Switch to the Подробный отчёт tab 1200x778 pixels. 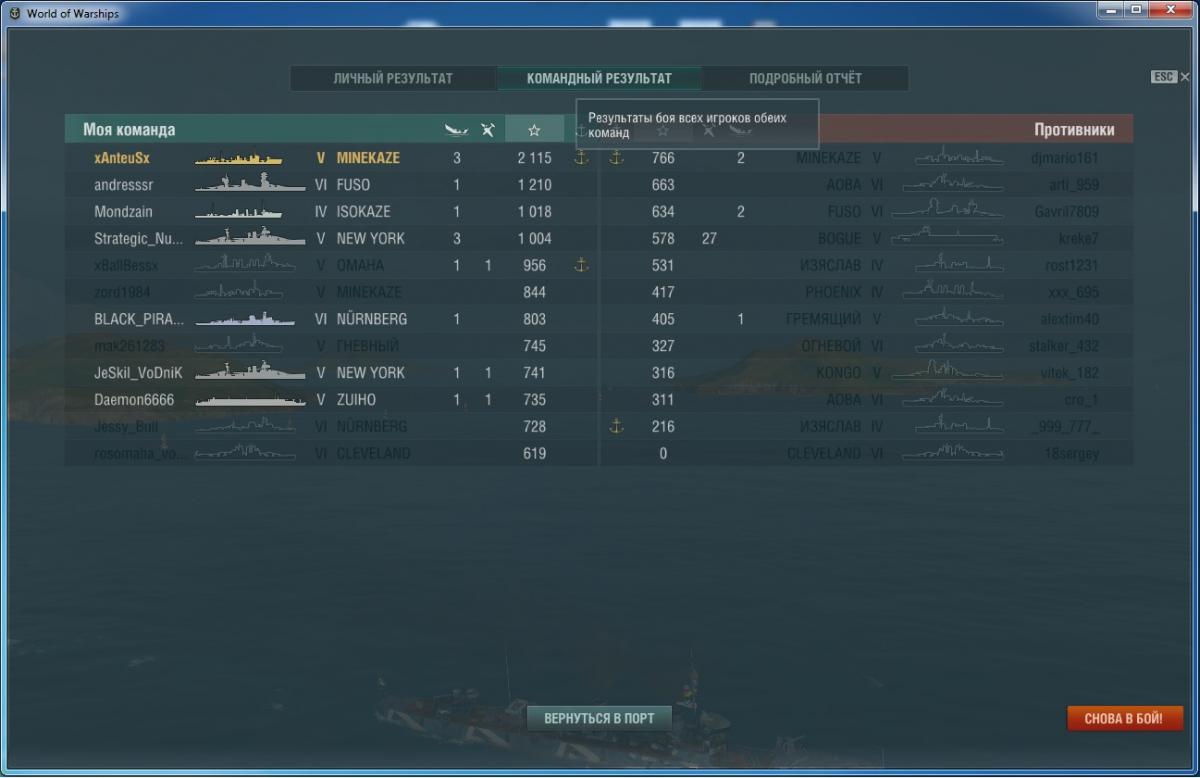click(805, 78)
